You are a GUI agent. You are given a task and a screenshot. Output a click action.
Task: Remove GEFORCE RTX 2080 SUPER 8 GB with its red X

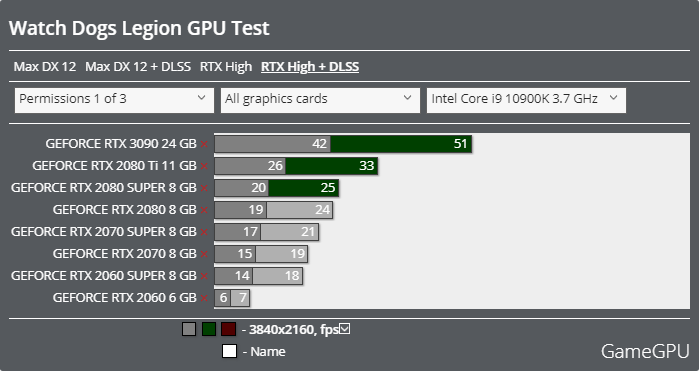click(204, 188)
